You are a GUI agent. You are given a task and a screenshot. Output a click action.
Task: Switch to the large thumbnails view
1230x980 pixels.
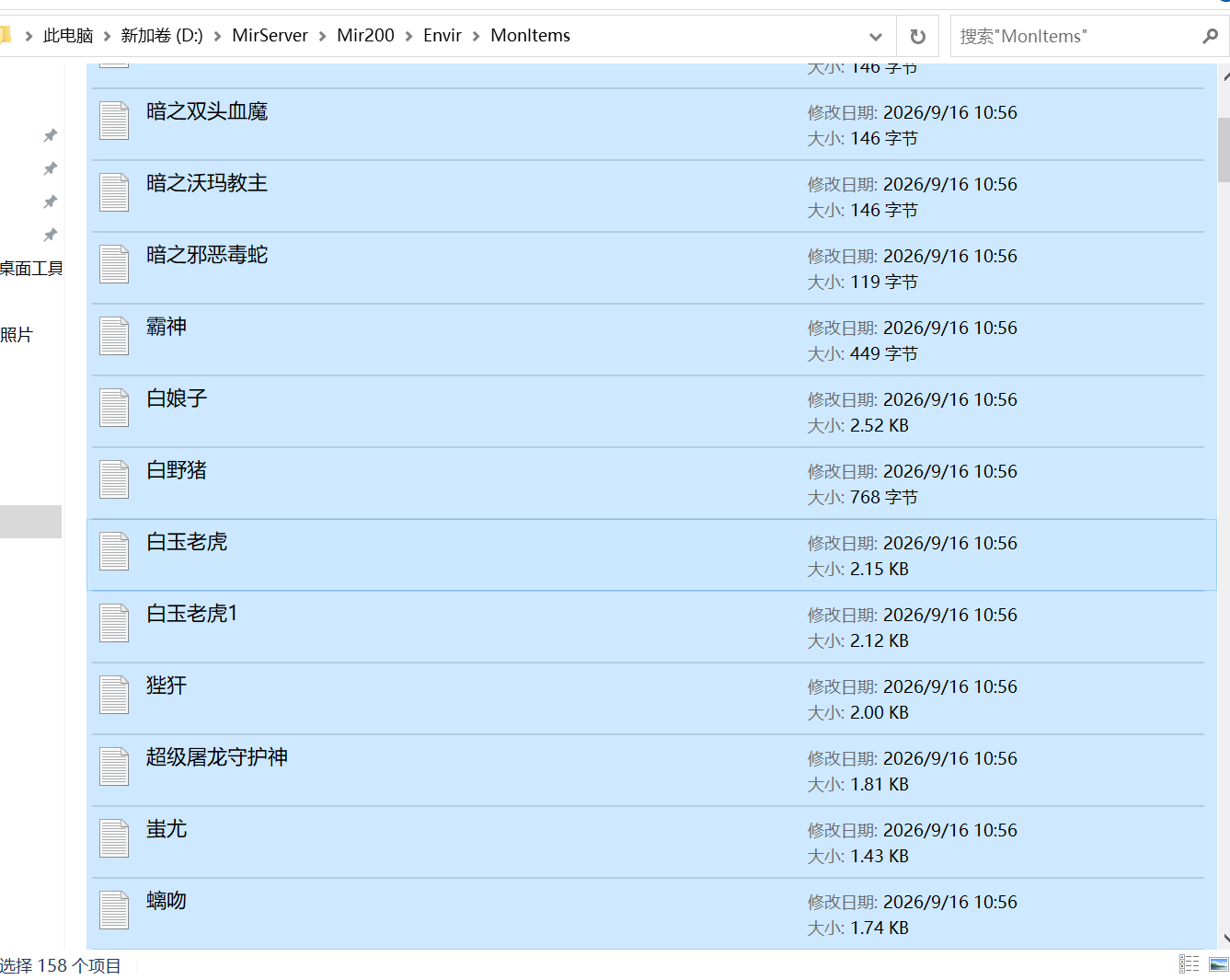pyautogui.click(x=1219, y=963)
